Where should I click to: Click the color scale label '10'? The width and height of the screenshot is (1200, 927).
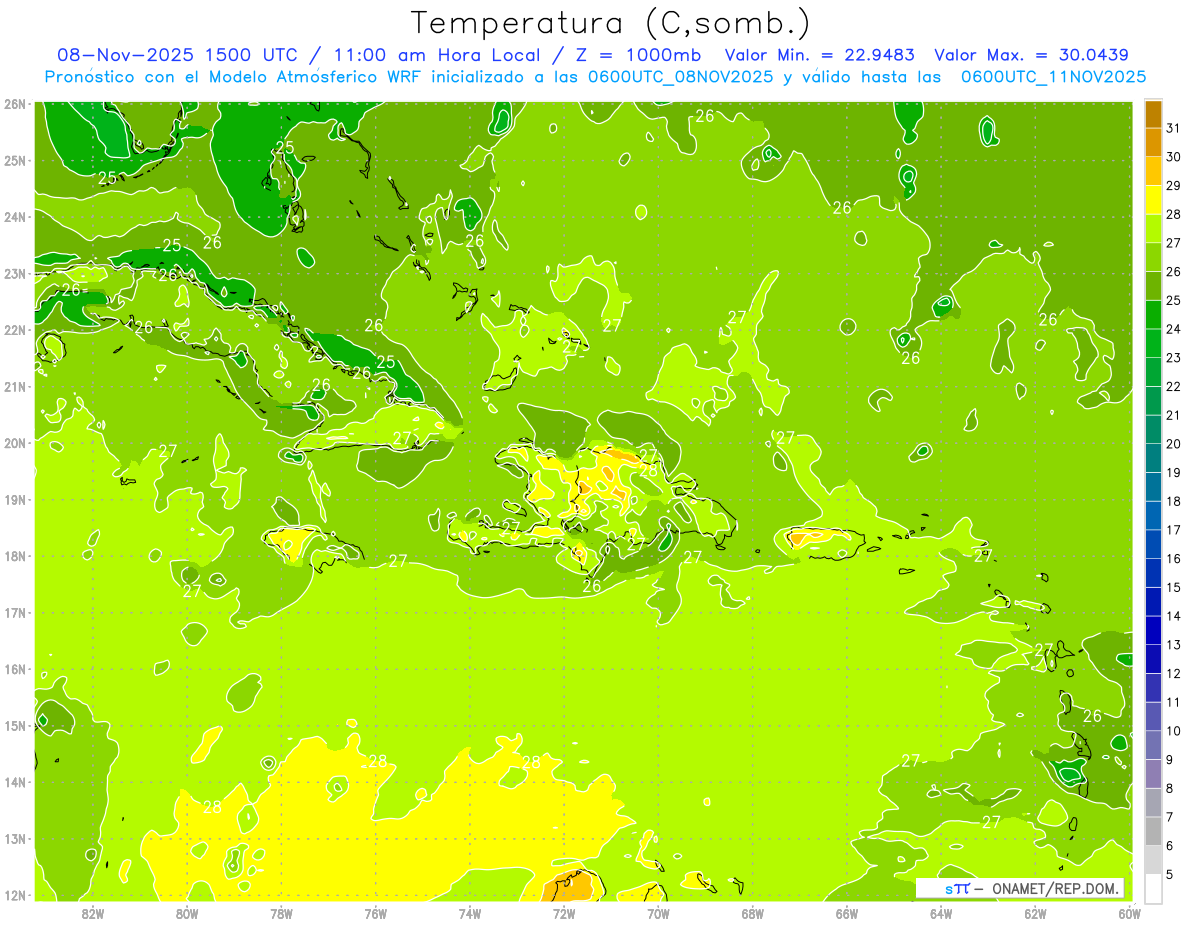tap(1173, 731)
